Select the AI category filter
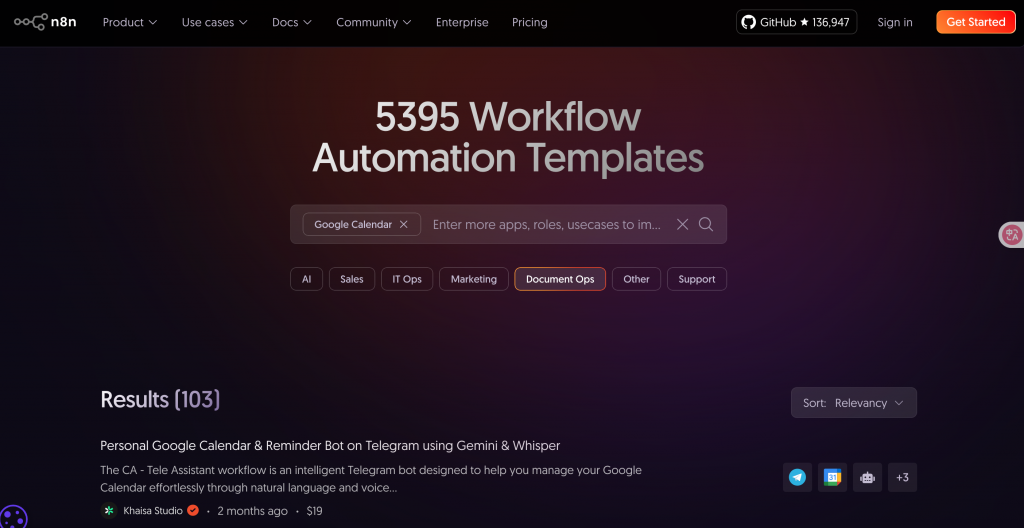Viewport: 1024px width, 528px height. 306,279
